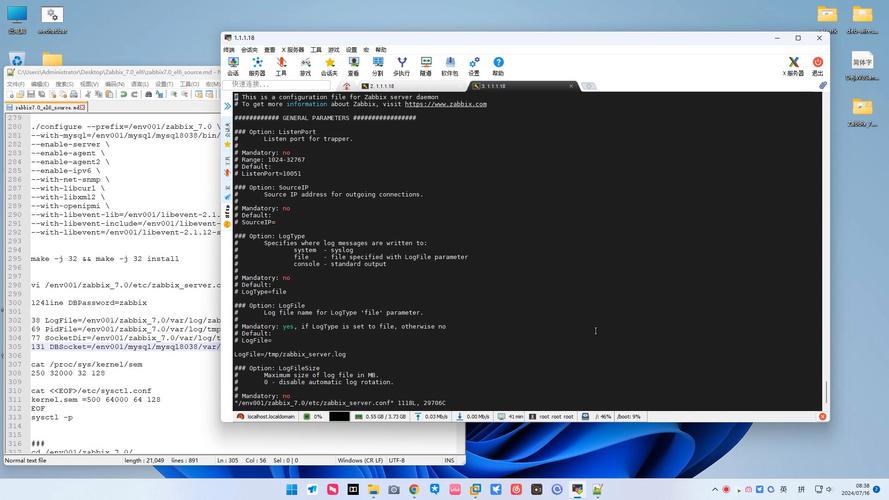This screenshot has width=889, height=500.
Task: Click the star-shaped Sessions (会话夹) toolbar icon
Action: tap(329, 66)
